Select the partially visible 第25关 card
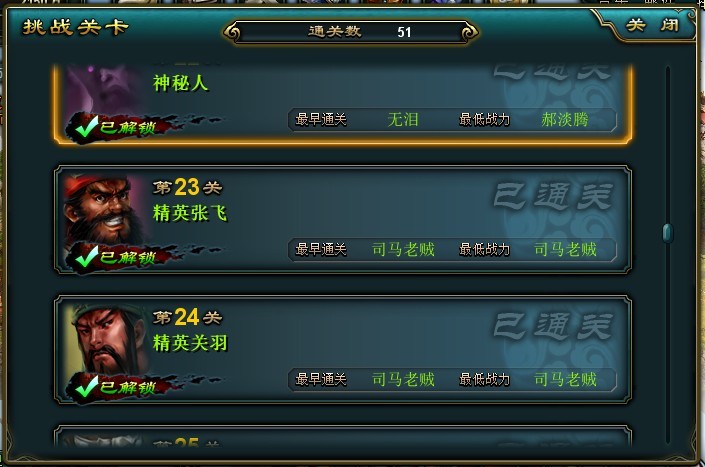This screenshot has width=705, height=467. (x=343, y=436)
